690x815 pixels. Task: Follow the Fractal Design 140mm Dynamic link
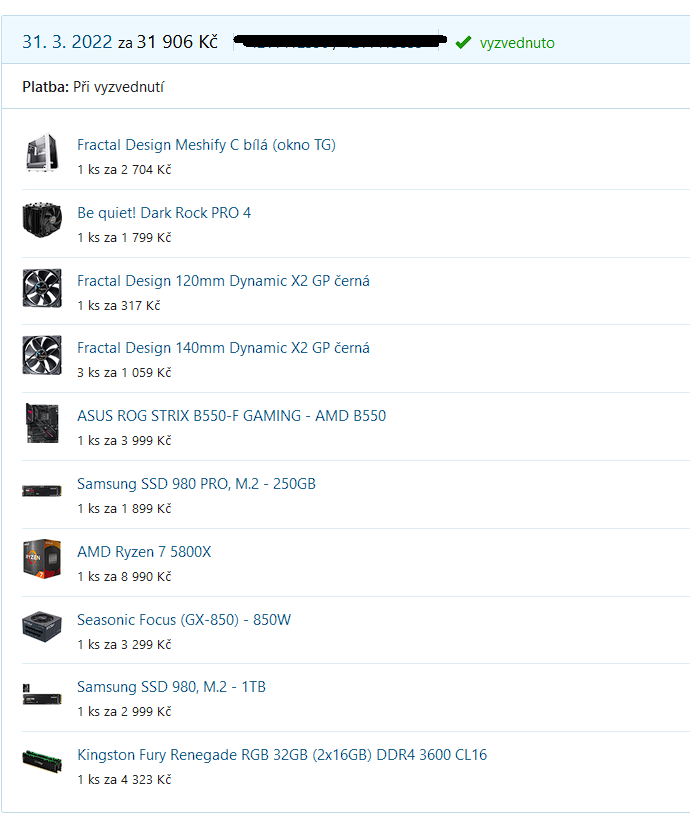tap(223, 348)
